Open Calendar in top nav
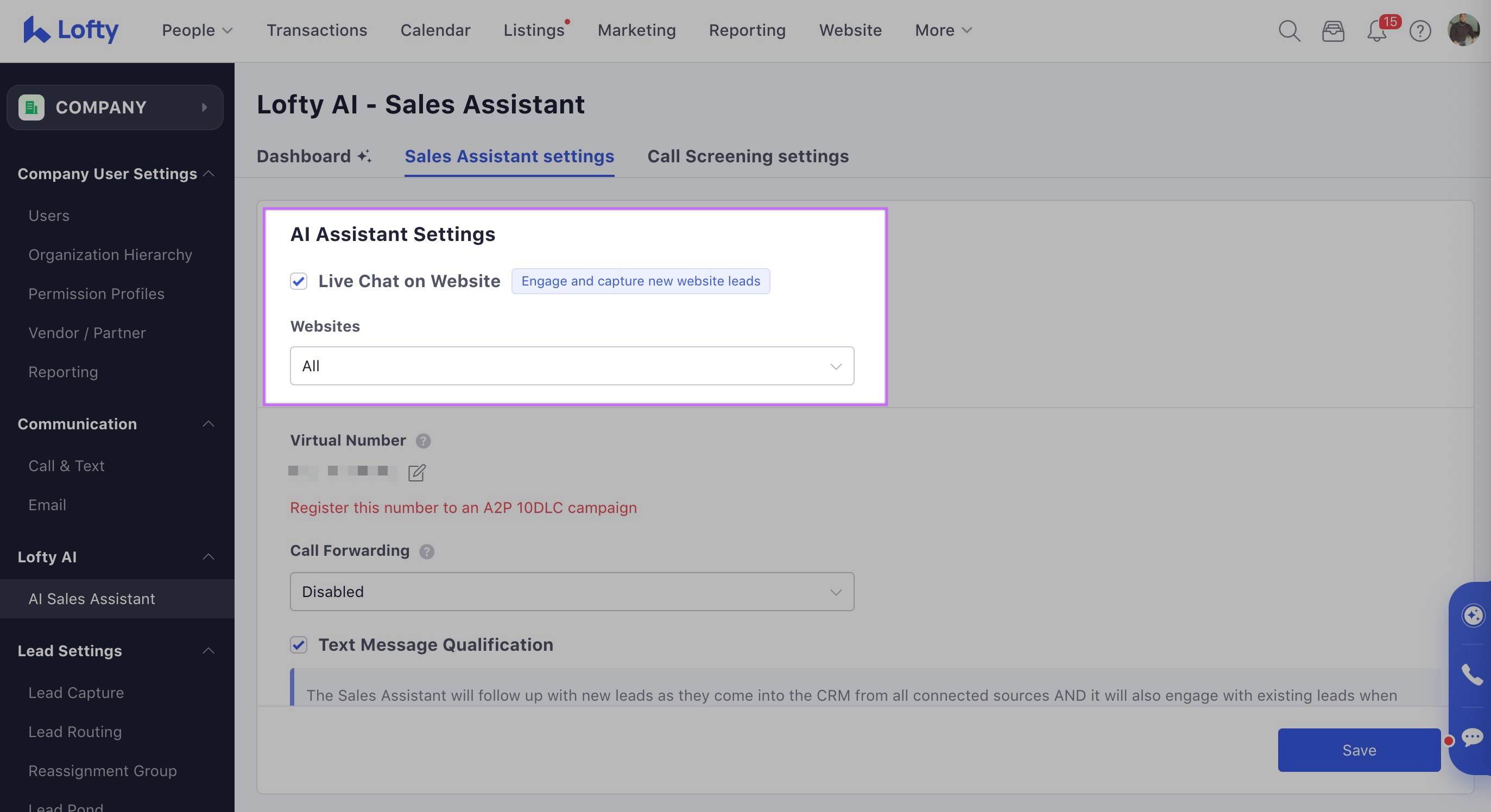 [x=435, y=30]
